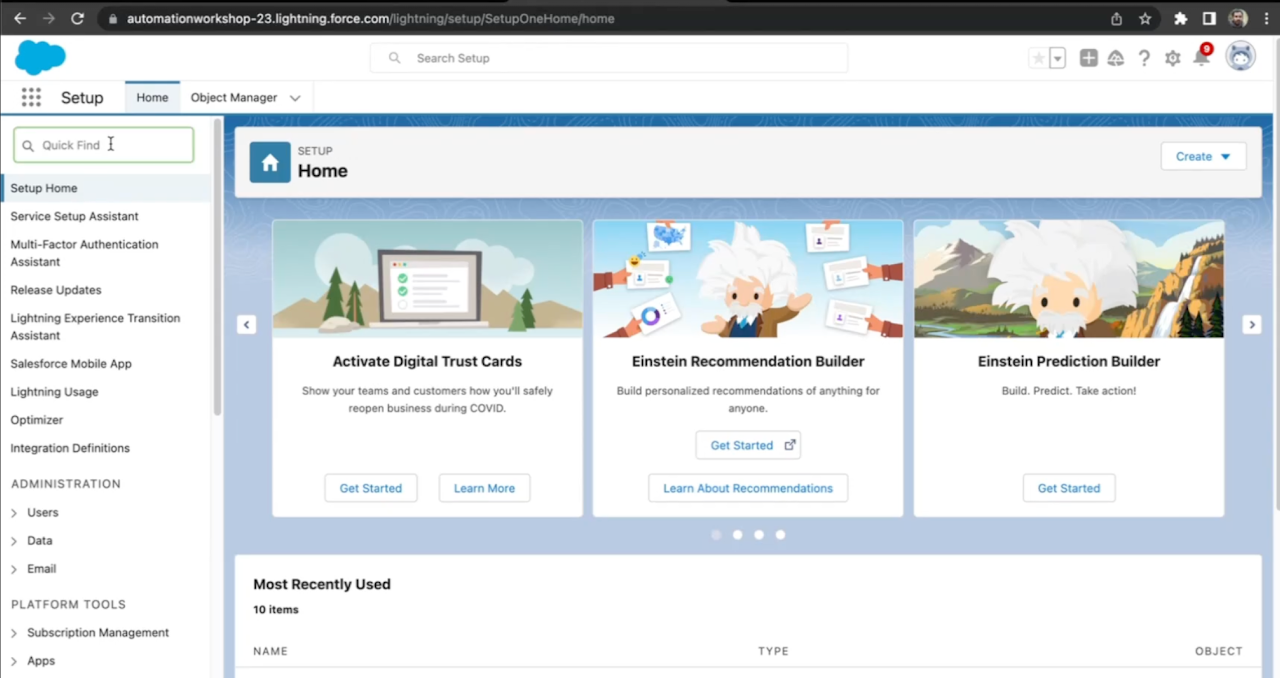Image resolution: width=1280 pixels, height=678 pixels.
Task: Go to next carousel slide arrow
Action: (1251, 324)
